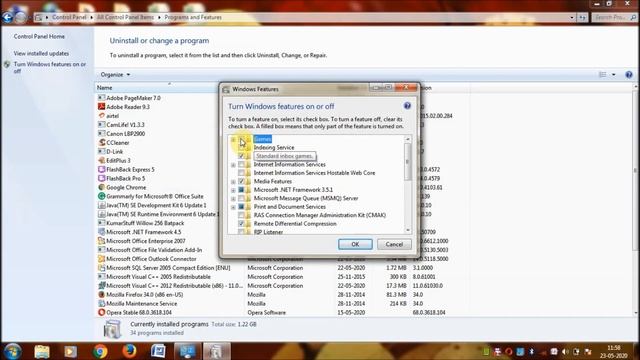640x360 pixels.
Task: Click the Windows Features list scrollbar thumb
Action: [x=407, y=162]
